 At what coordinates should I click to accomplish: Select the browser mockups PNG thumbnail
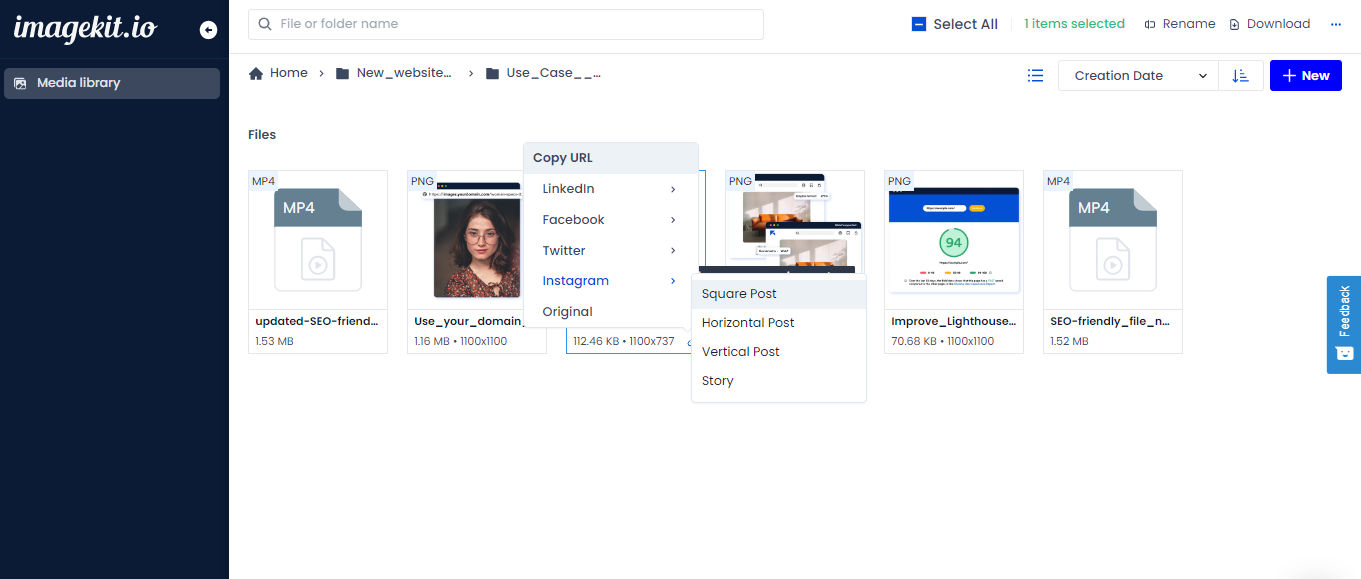tap(795, 220)
